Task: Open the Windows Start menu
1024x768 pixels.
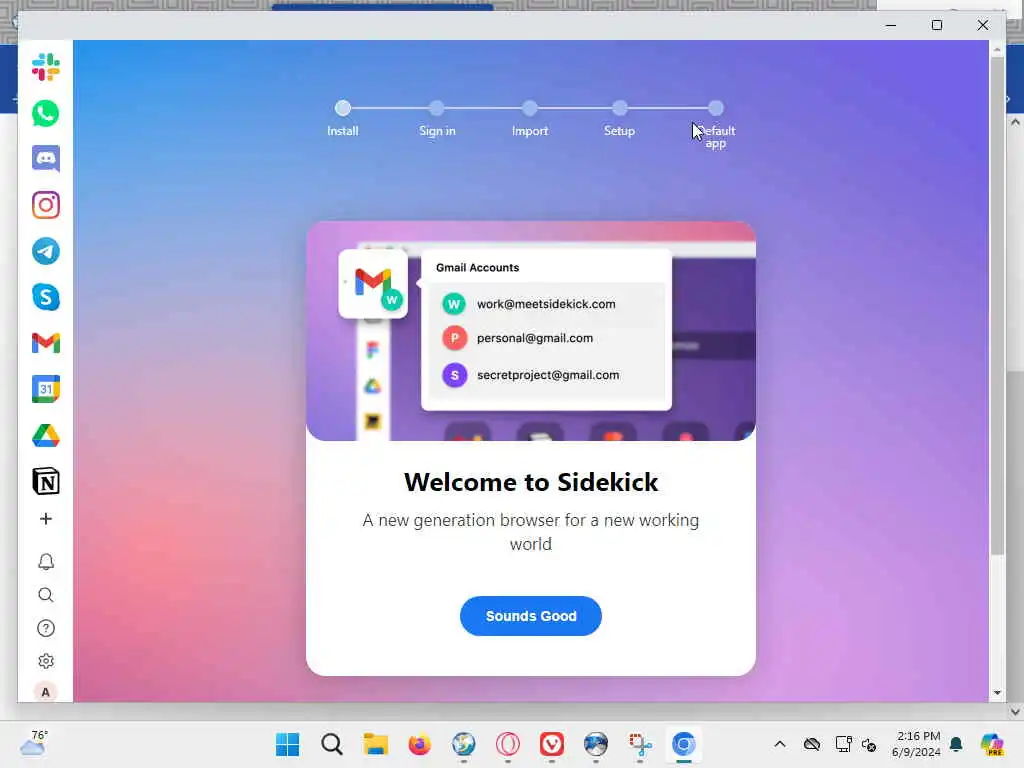Action: [x=287, y=744]
